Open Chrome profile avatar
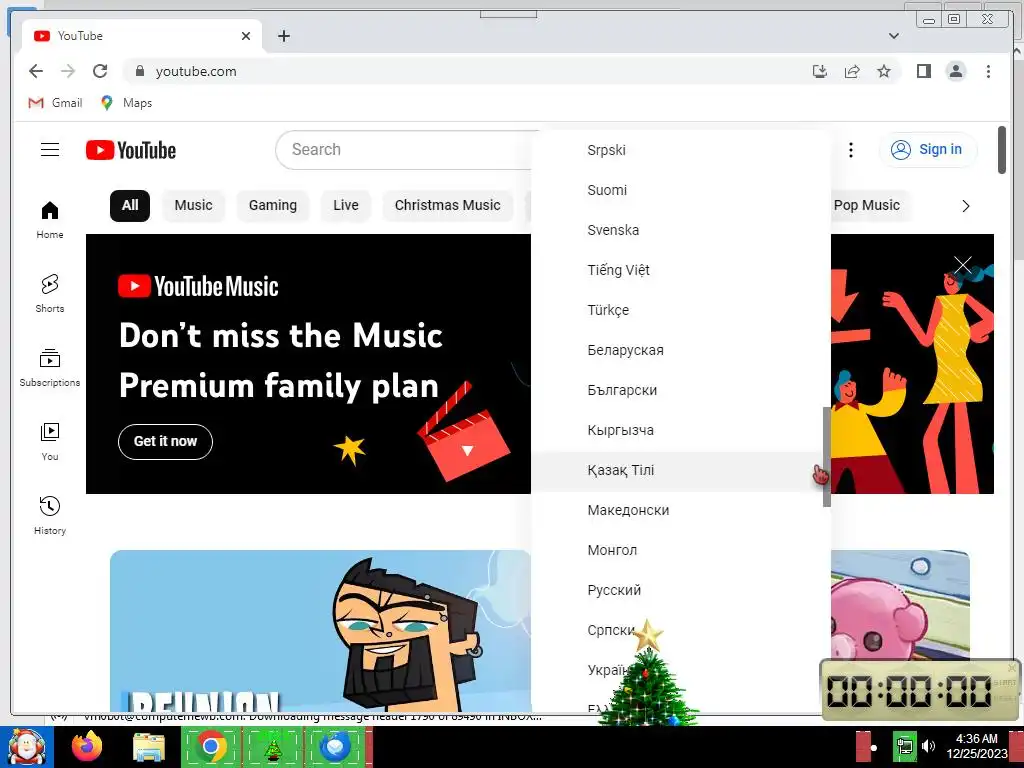Image resolution: width=1024 pixels, height=768 pixels. click(x=955, y=71)
